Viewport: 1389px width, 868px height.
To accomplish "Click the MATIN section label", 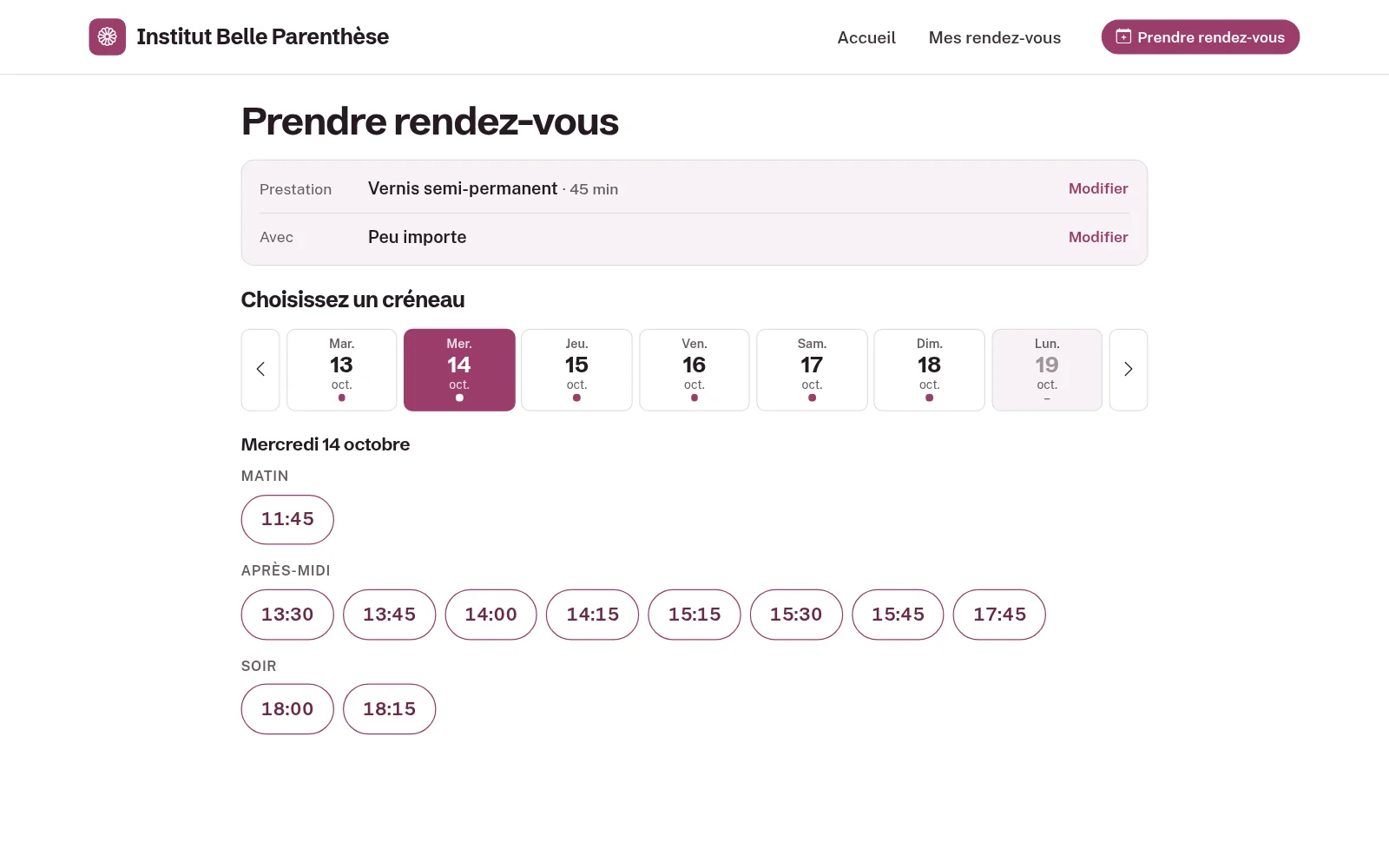I will click(265, 476).
